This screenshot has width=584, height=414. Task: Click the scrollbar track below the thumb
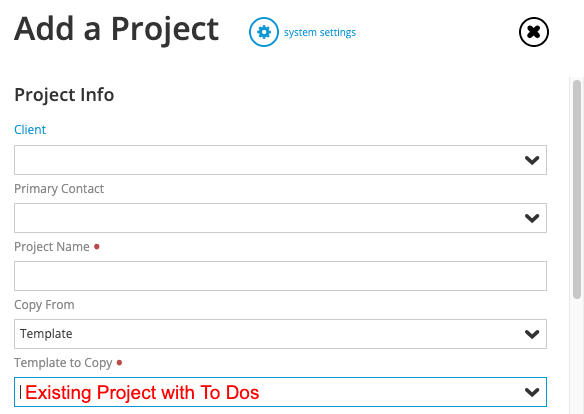[x=577, y=356]
